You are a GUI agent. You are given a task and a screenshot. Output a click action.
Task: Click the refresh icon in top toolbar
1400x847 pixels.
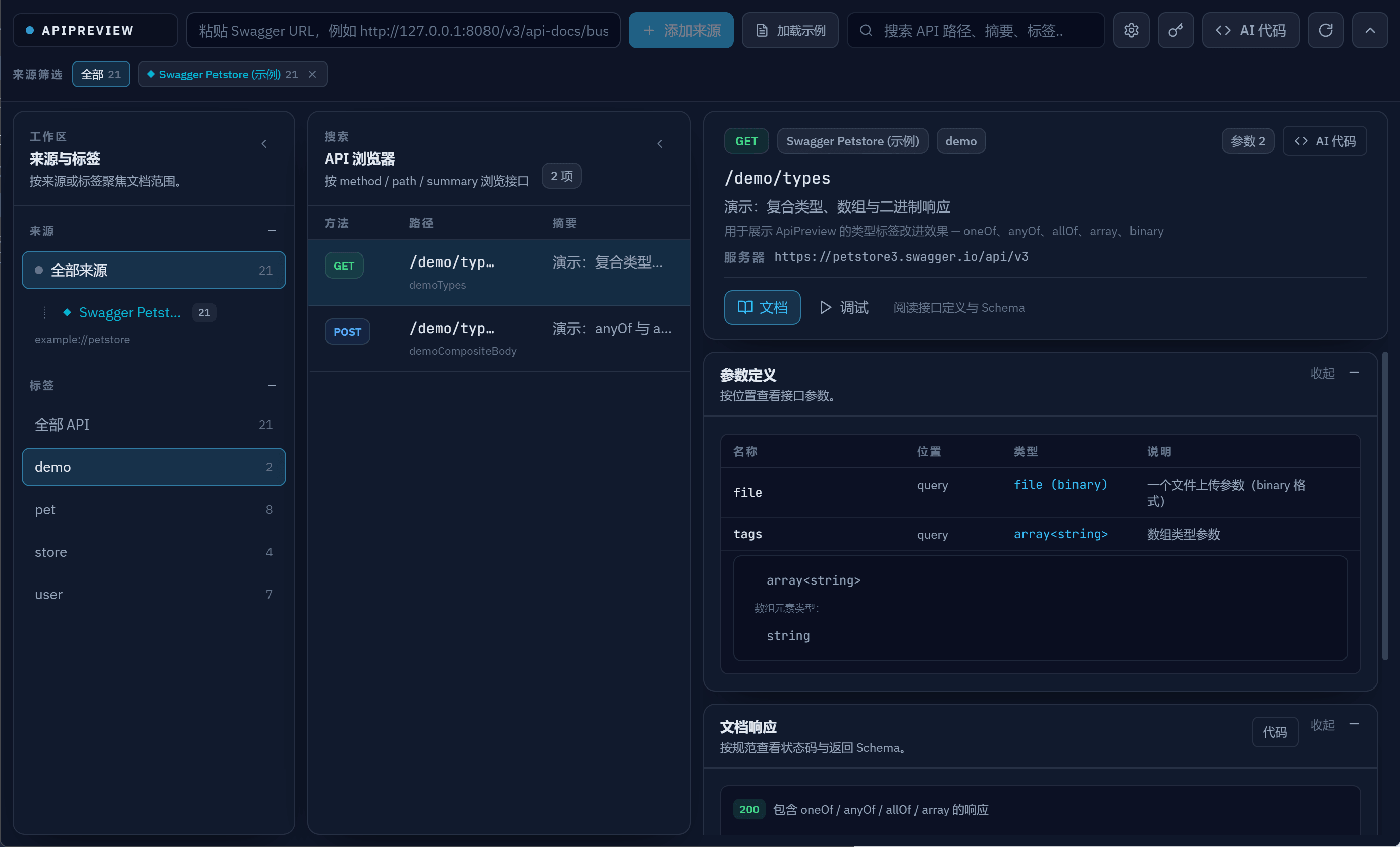[1326, 30]
